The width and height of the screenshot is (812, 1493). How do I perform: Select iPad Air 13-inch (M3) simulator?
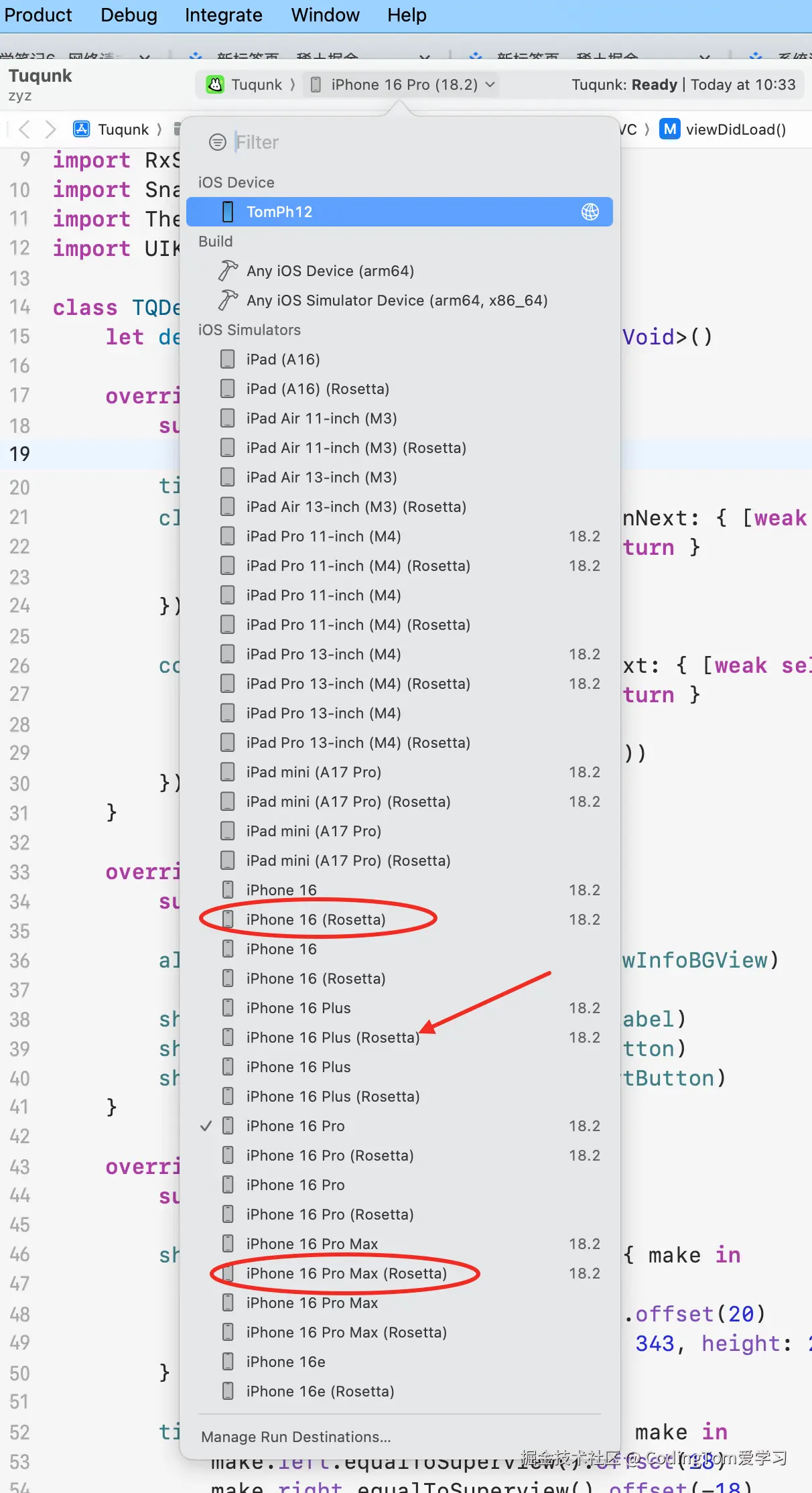399,477
